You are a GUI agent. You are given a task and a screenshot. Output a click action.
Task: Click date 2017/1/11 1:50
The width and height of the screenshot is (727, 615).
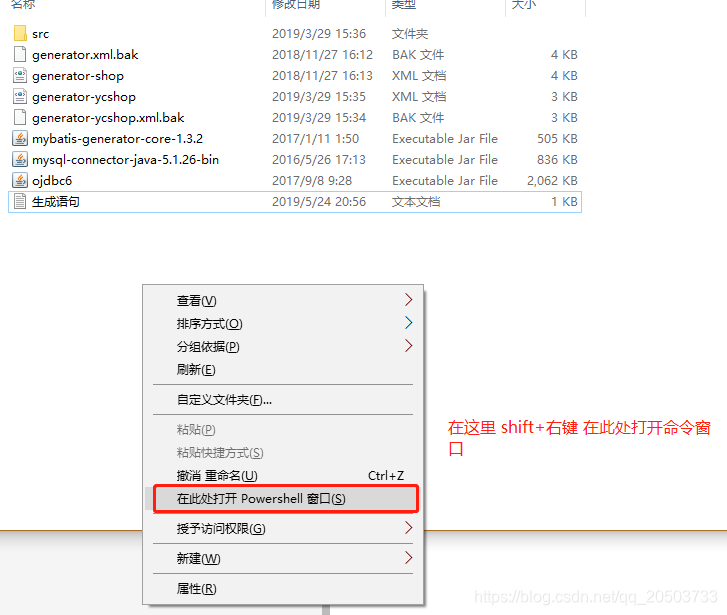click(x=315, y=139)
